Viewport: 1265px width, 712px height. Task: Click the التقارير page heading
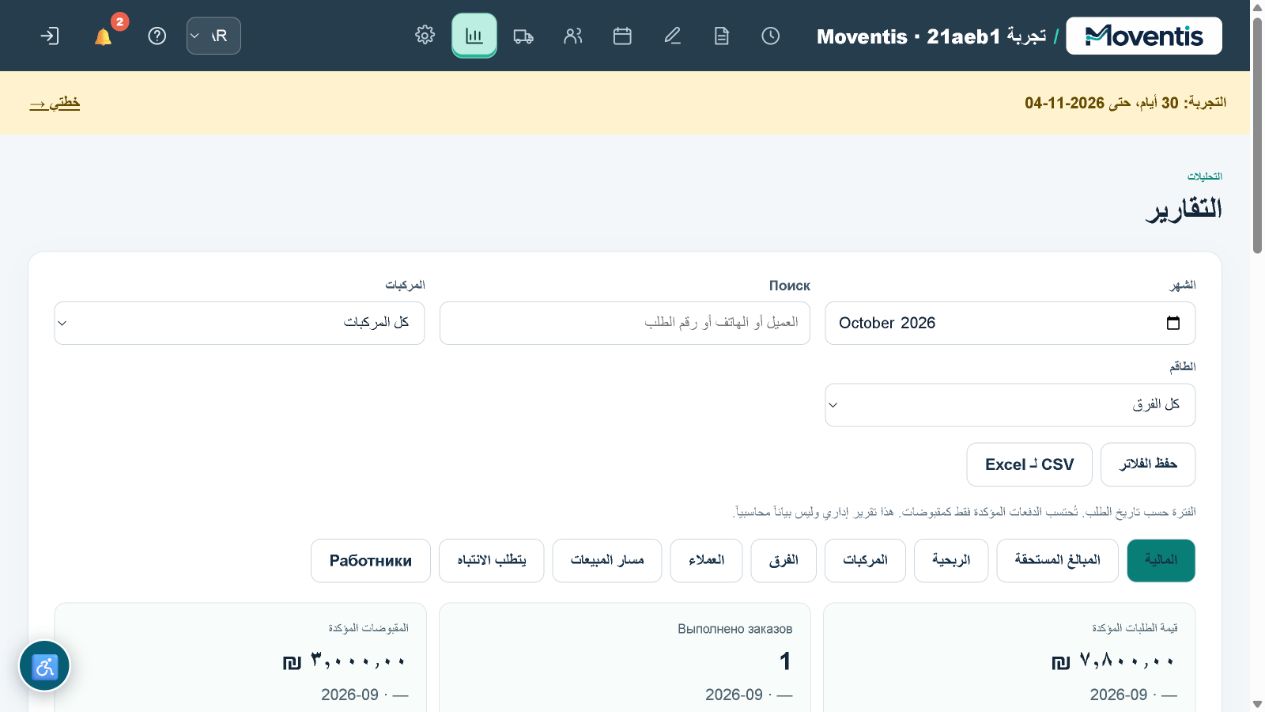(1184, 209)
